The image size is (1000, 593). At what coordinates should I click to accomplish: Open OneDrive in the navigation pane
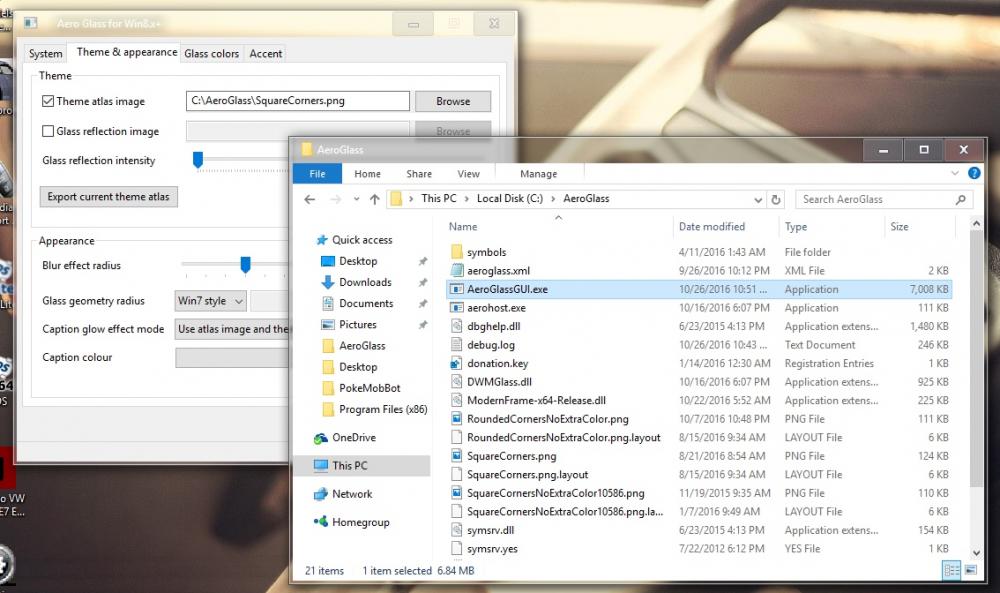[353, 438]
